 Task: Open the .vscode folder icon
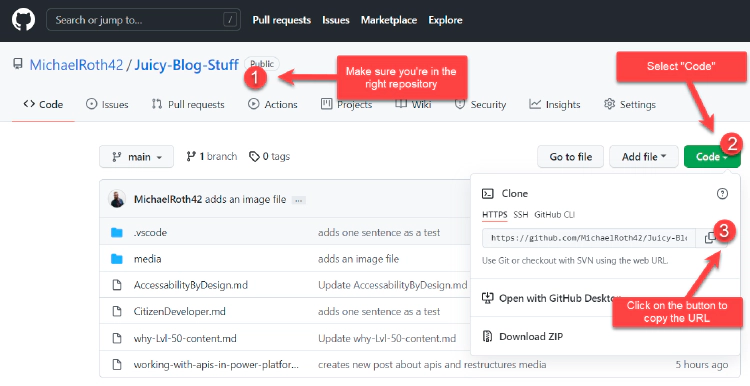click(117, 232)
